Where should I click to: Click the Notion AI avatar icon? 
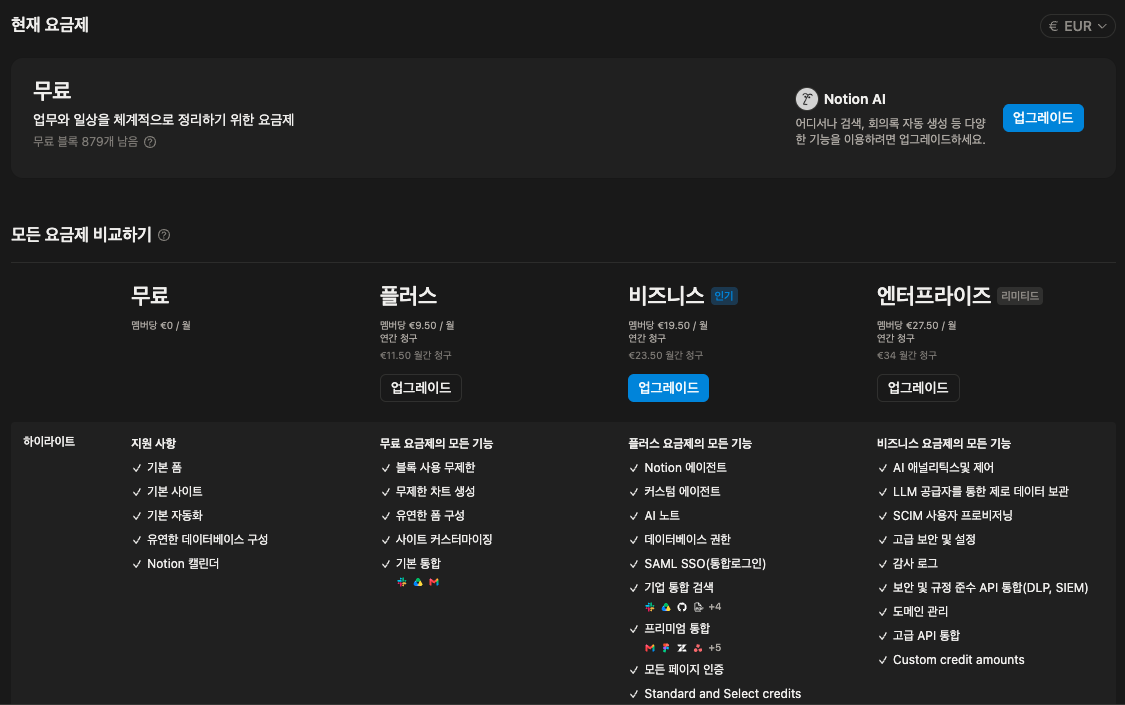coord(806,99)
